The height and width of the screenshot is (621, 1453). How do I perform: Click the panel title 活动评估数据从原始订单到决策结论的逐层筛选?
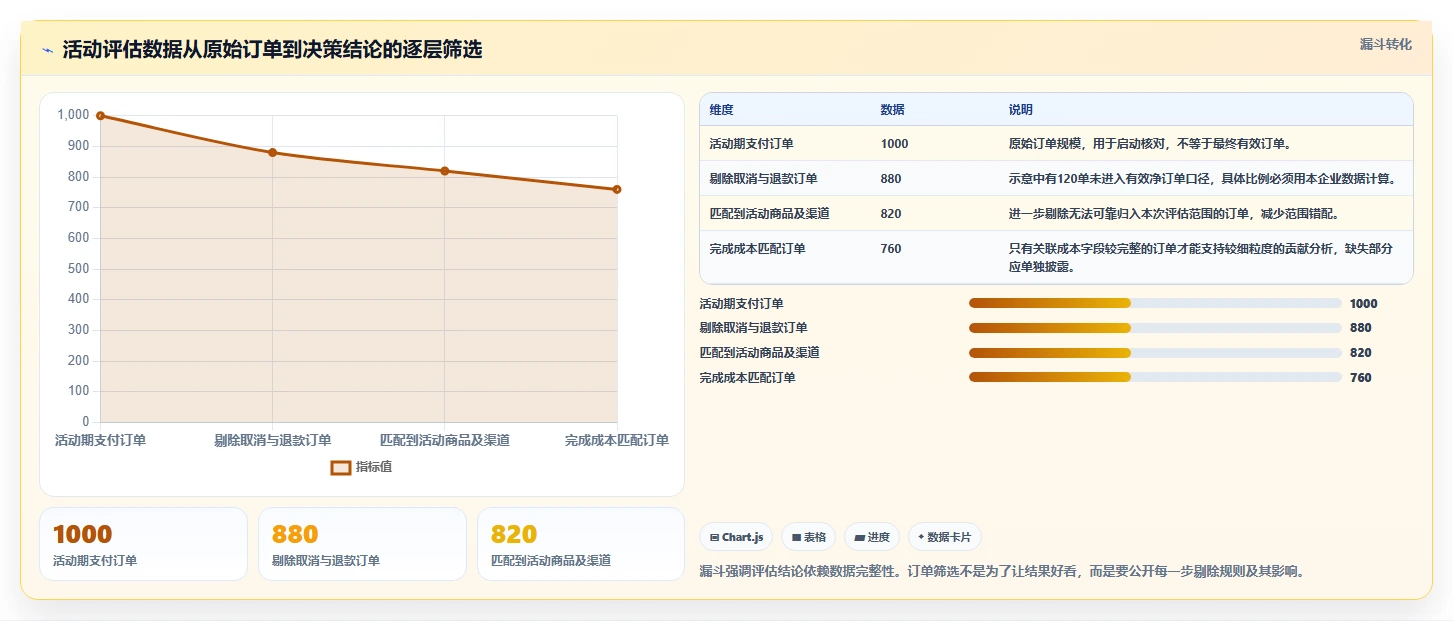(272, 50)
